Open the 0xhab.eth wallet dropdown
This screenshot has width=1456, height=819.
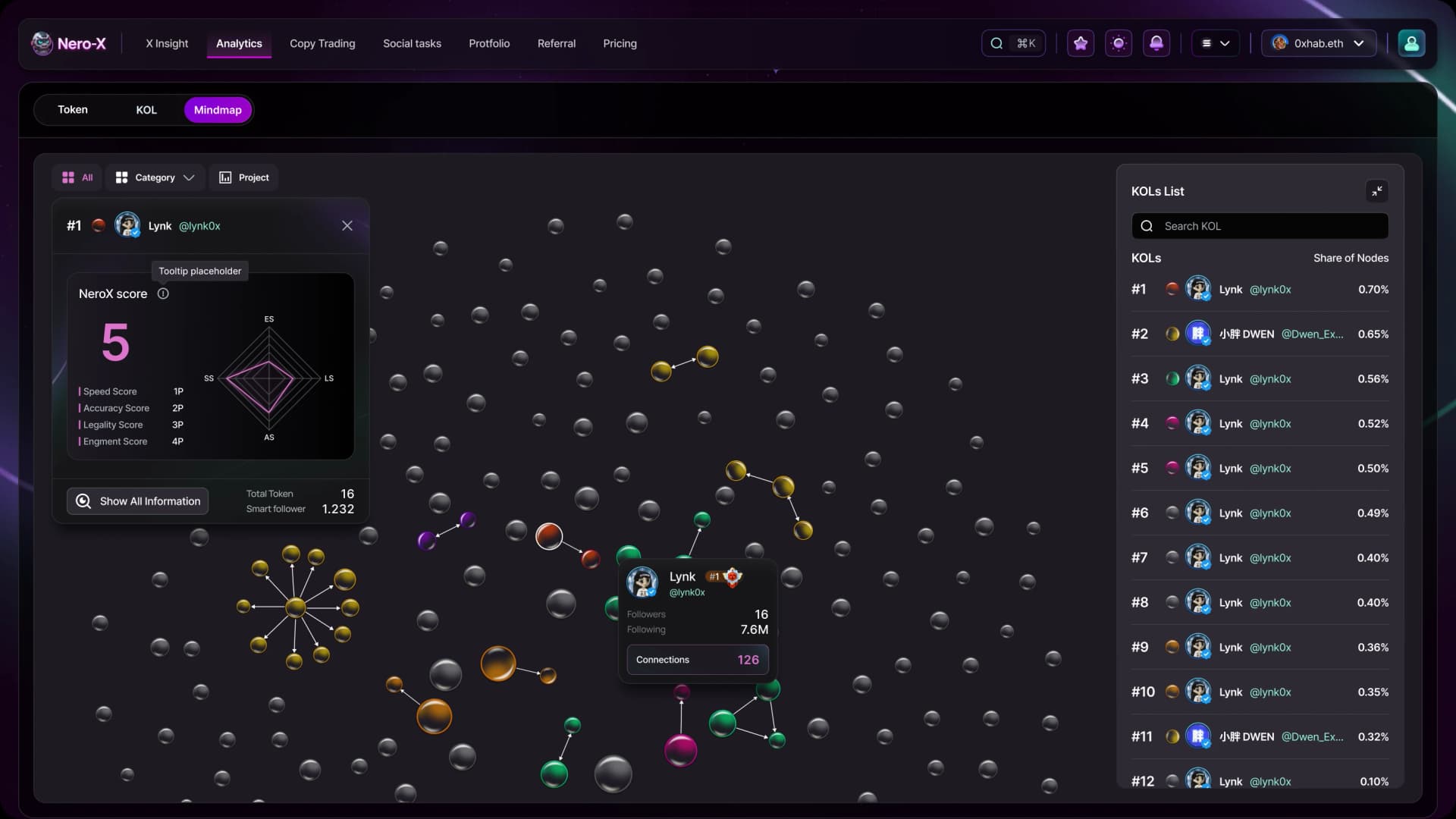coord(1318,43)
